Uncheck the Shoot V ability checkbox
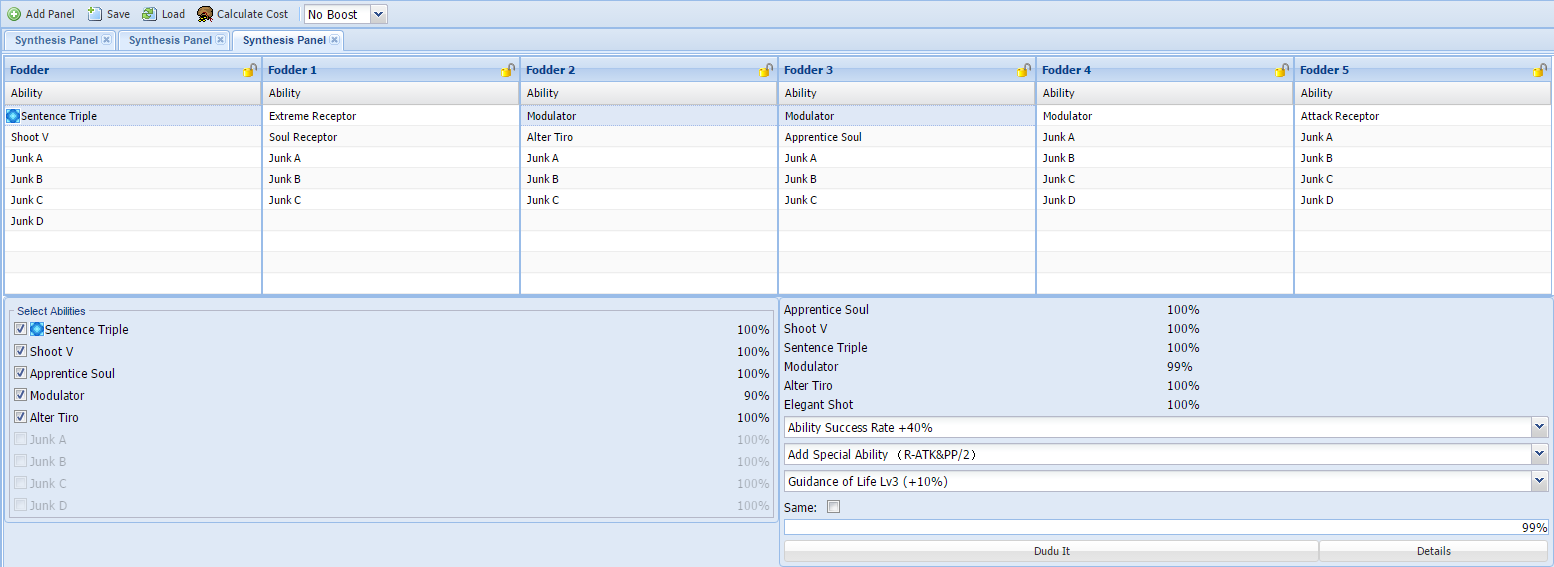Image resolution: width=1554 pixels, height=567 pixels. (x=21, y=351)
